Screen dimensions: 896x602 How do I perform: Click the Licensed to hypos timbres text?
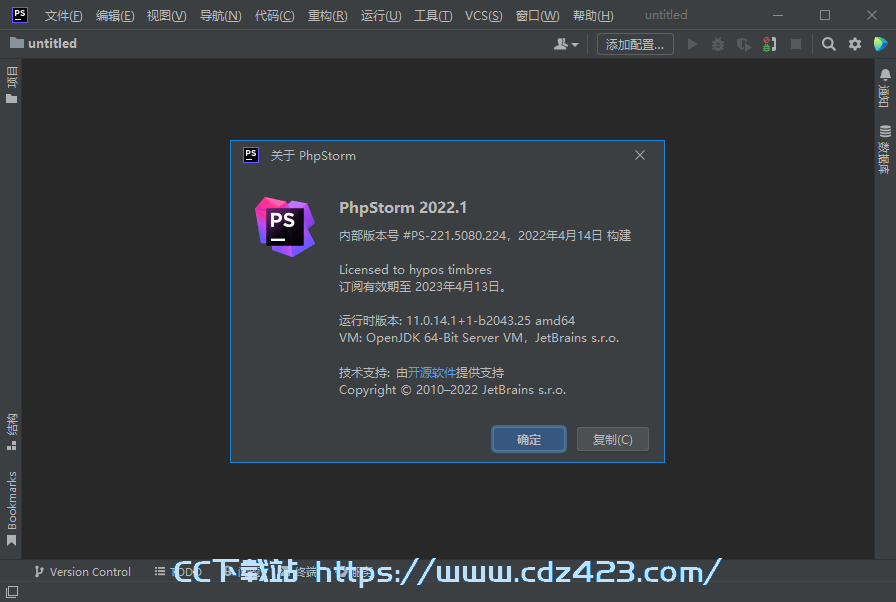pos(415,270)
